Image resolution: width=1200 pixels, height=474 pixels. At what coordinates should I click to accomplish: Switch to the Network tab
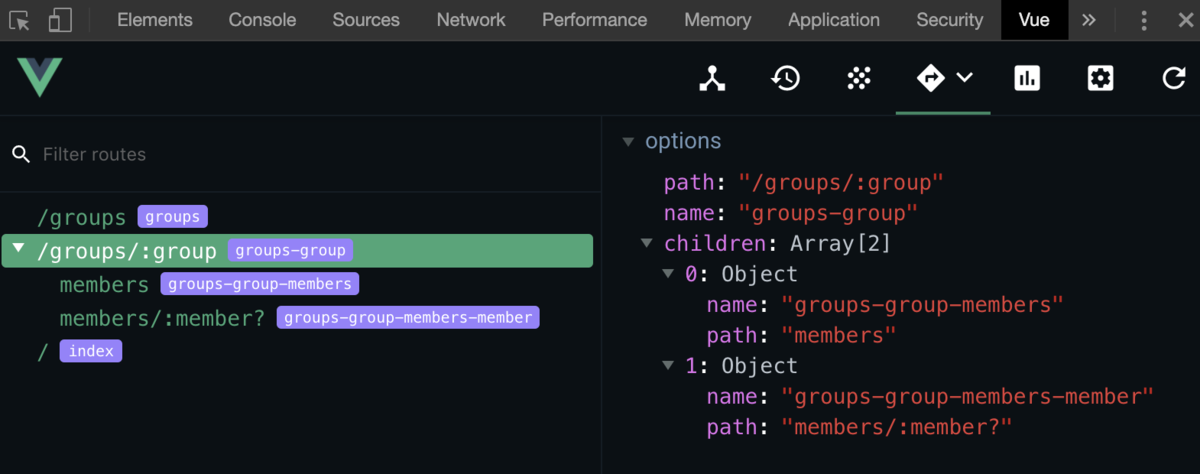(x=470, y=20)
